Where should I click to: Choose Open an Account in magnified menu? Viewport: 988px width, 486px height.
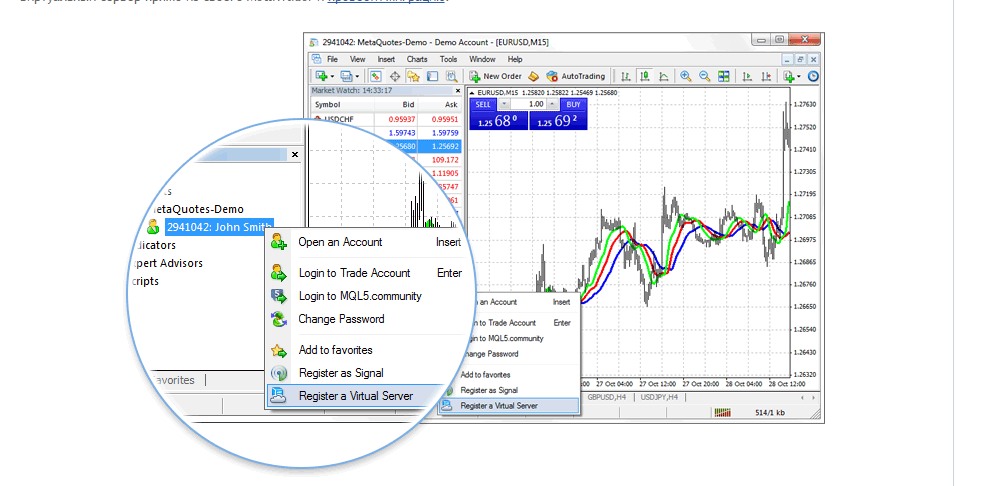(x=365, y=242)
